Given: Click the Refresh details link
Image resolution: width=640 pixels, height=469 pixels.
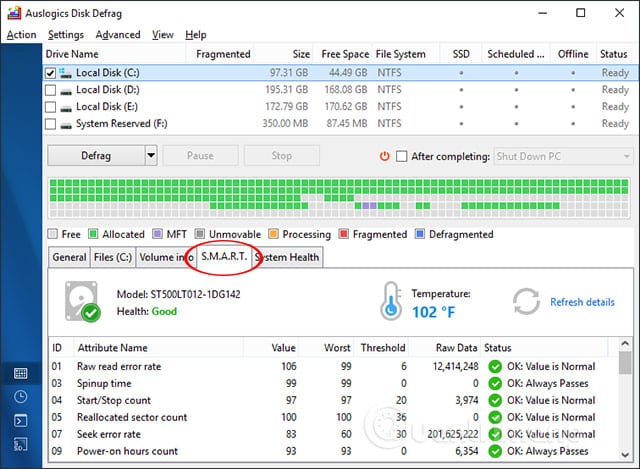Looking at the screenshot, I should click(582, 302).
